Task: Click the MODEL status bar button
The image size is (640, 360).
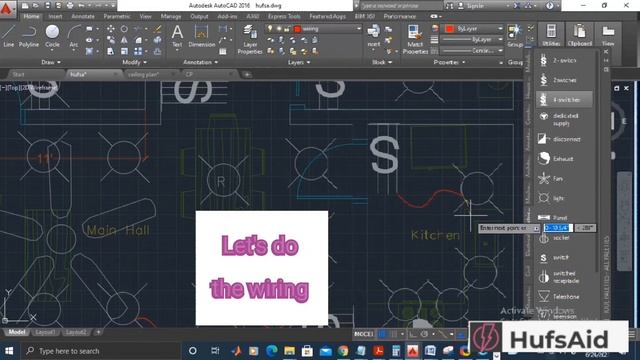Action: pos(363,334)
